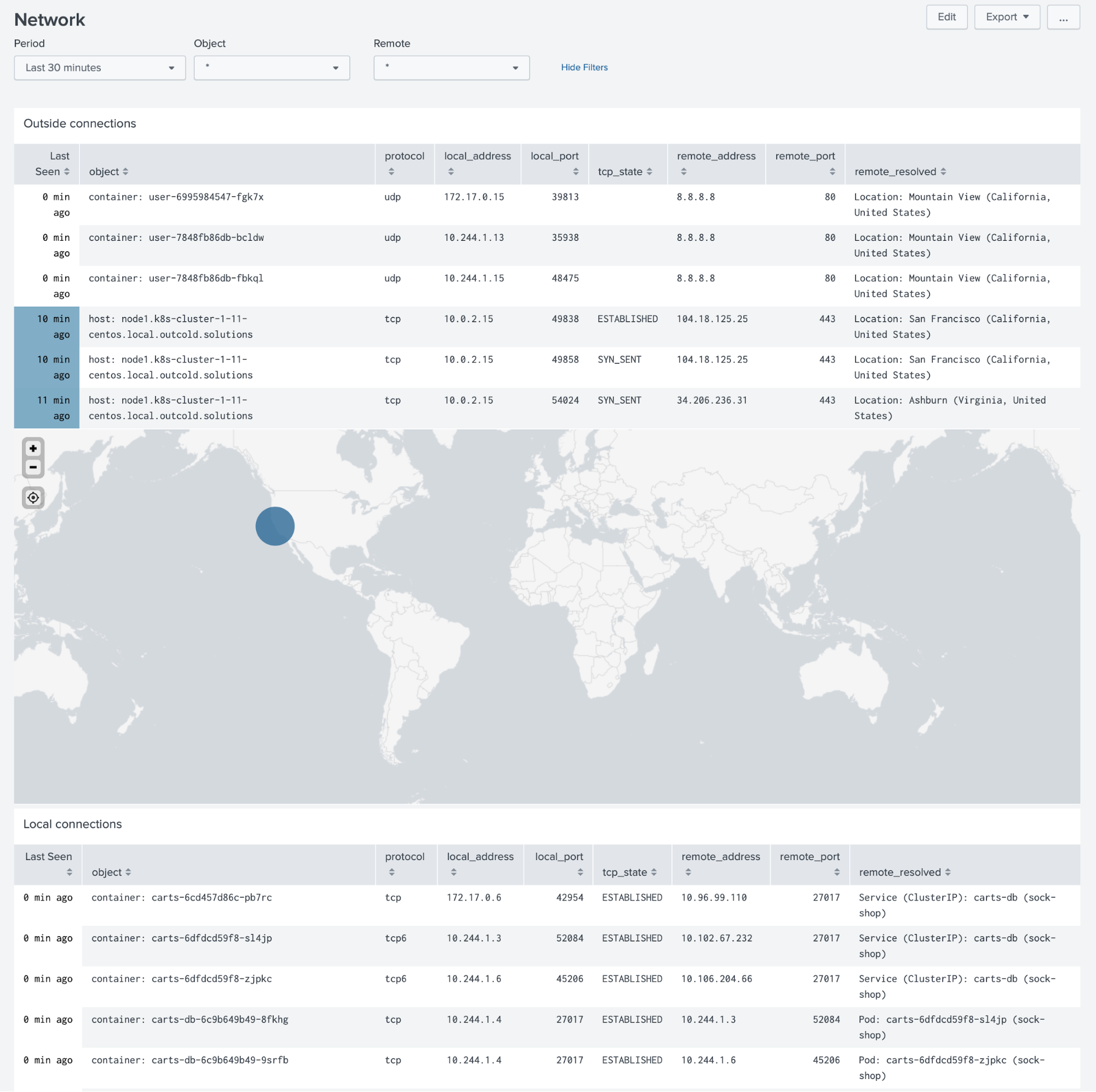
Task: Click remote address 10.106.204.66
Action: click(717, 978)
